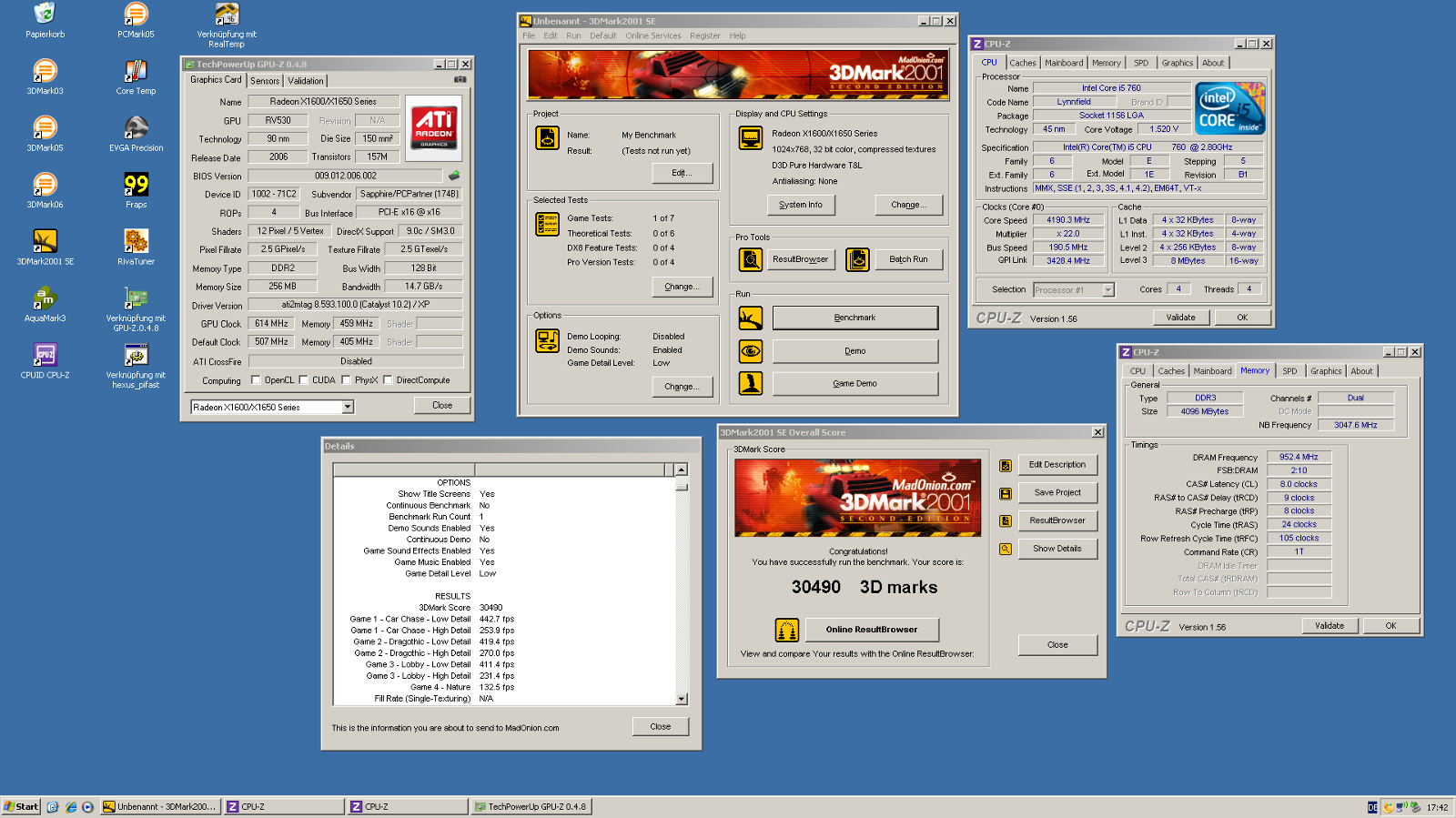Switch to the Sensors tab in GPU-Z
The width and height of the screenshot is (1456, 818).
pos(265,81)
